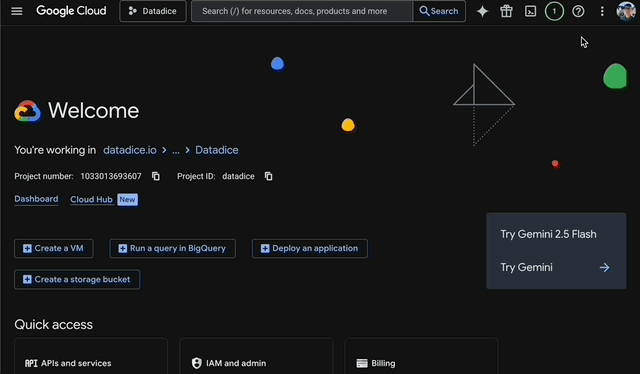Focus the resources and docs search field

(302, 11)
